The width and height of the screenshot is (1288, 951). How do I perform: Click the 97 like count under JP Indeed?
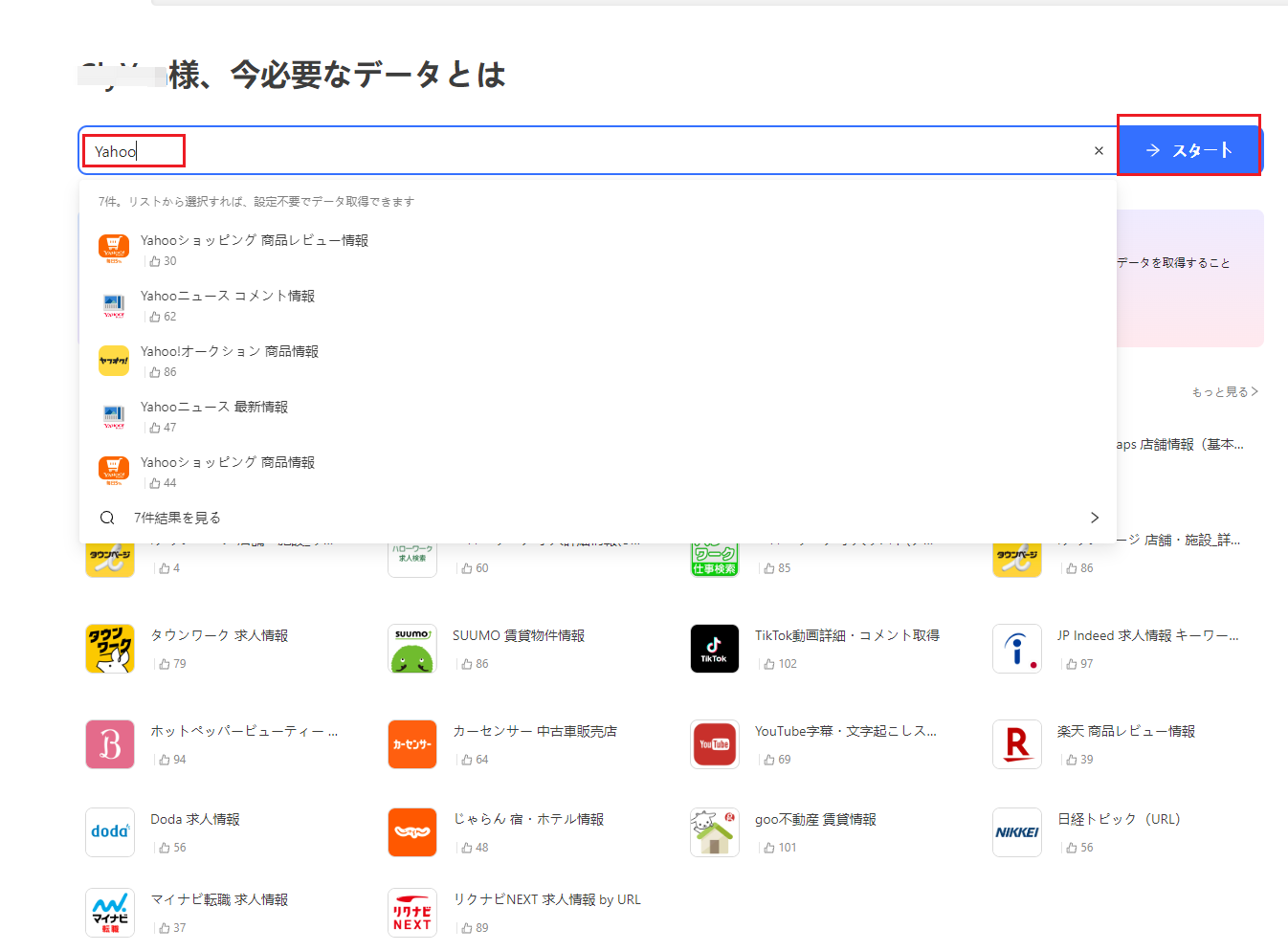[1087, 664]
